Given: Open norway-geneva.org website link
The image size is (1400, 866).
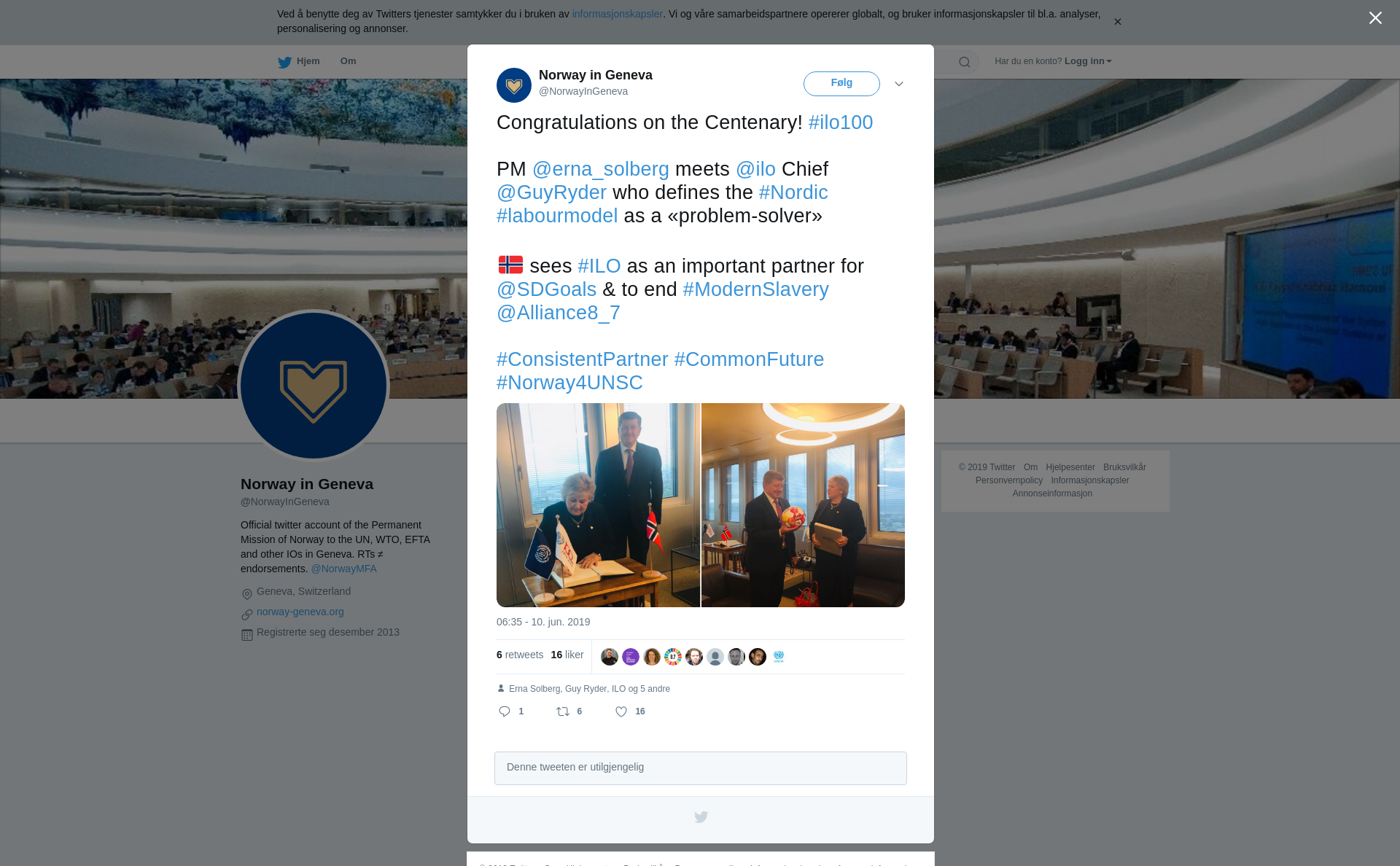Looking at the screenshot, I should click(300, 612).
